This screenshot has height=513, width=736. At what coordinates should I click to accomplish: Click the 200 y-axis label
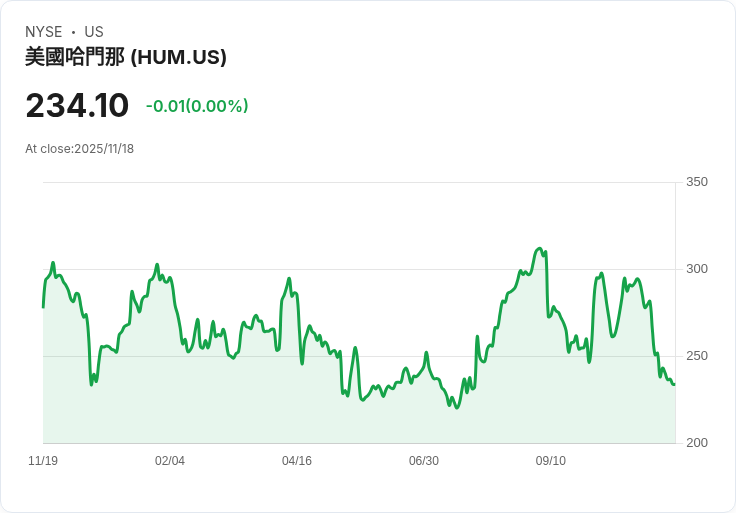(x=697, y=443)
